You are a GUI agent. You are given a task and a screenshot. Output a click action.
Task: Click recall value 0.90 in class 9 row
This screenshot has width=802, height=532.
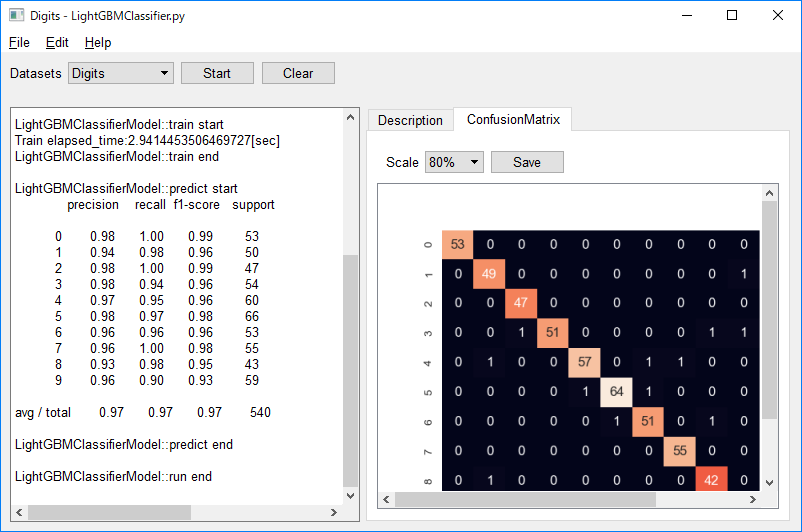151,381
